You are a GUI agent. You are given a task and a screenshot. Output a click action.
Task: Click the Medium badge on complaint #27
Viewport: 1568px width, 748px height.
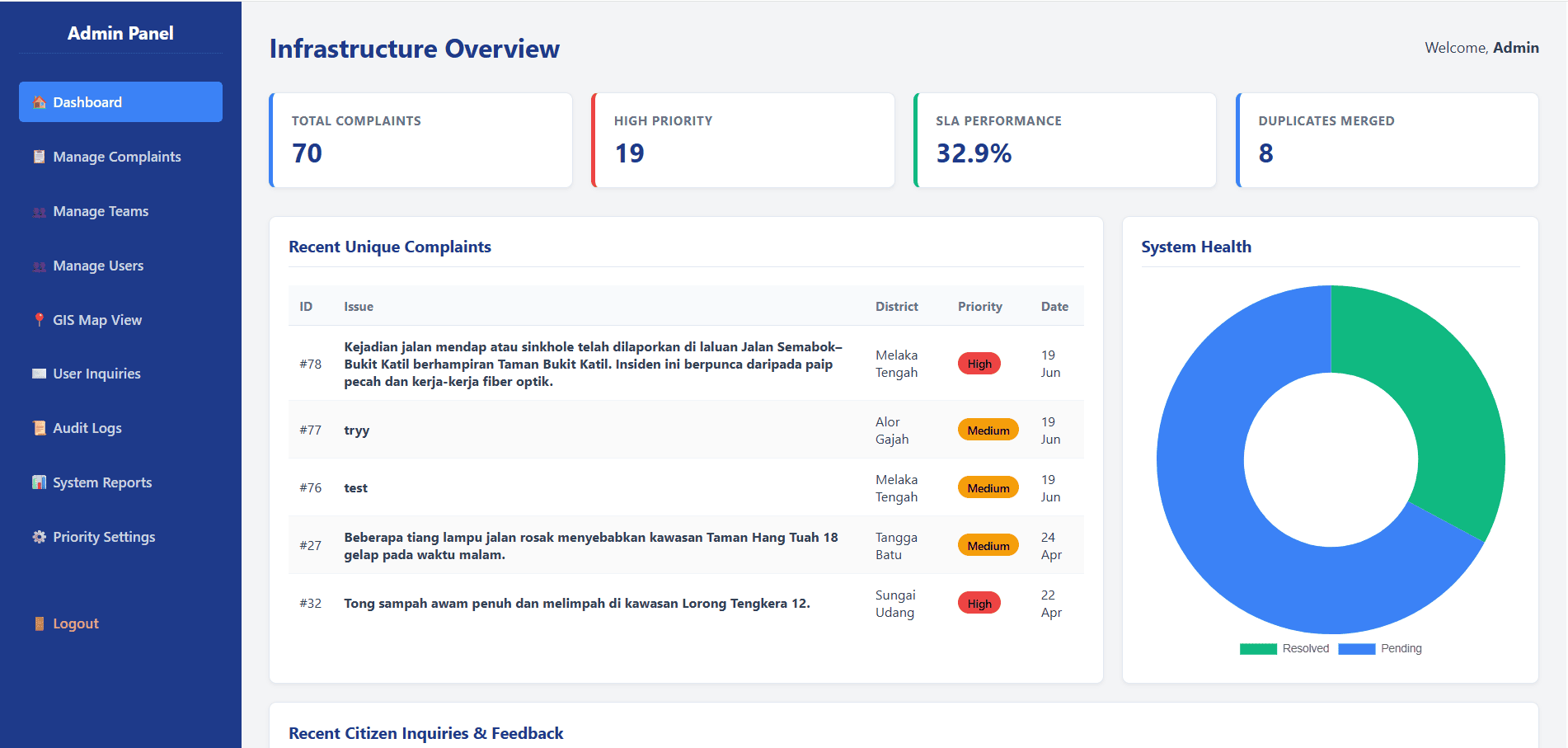pos(988,546)
